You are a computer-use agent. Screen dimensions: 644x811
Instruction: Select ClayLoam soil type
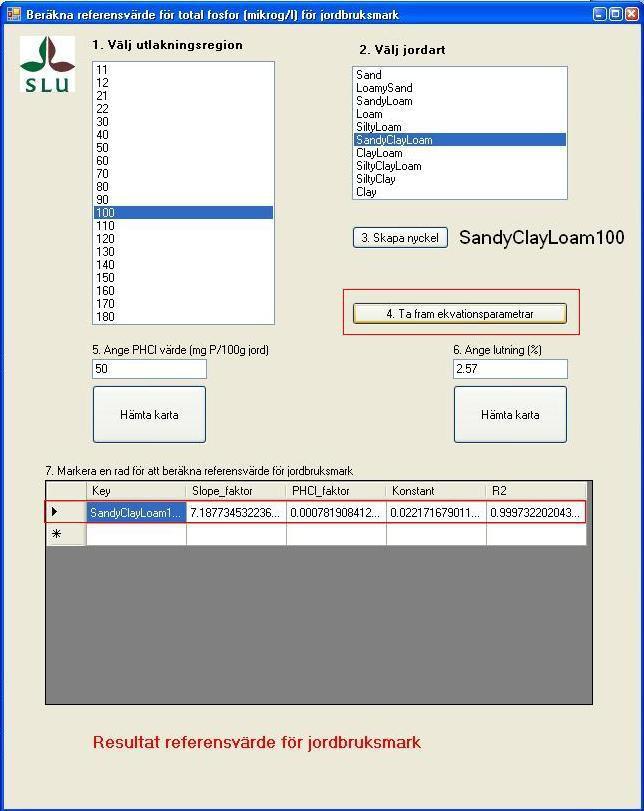[460, 153]
